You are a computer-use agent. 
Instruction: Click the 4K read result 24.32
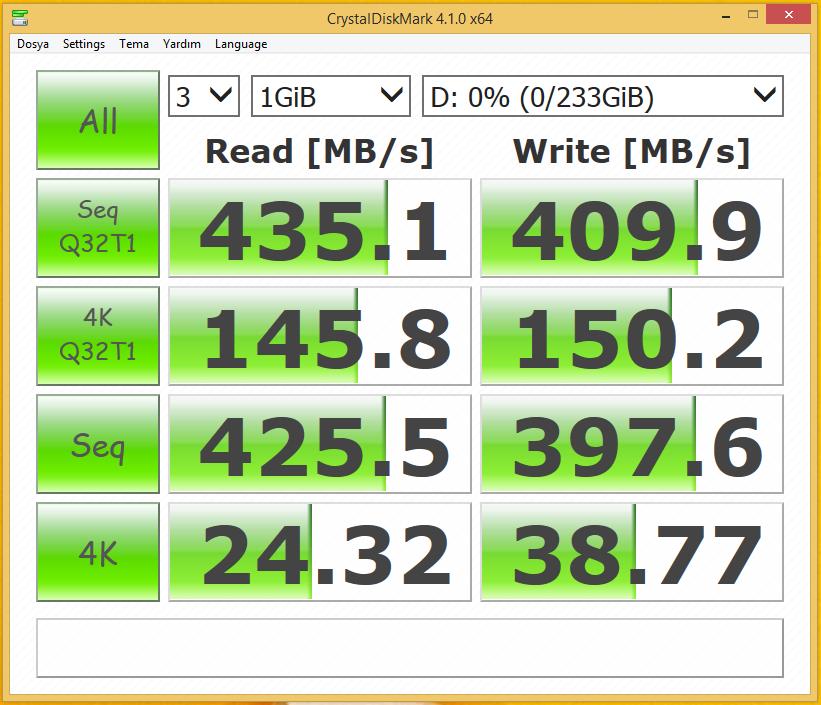[x=320, y=552]
